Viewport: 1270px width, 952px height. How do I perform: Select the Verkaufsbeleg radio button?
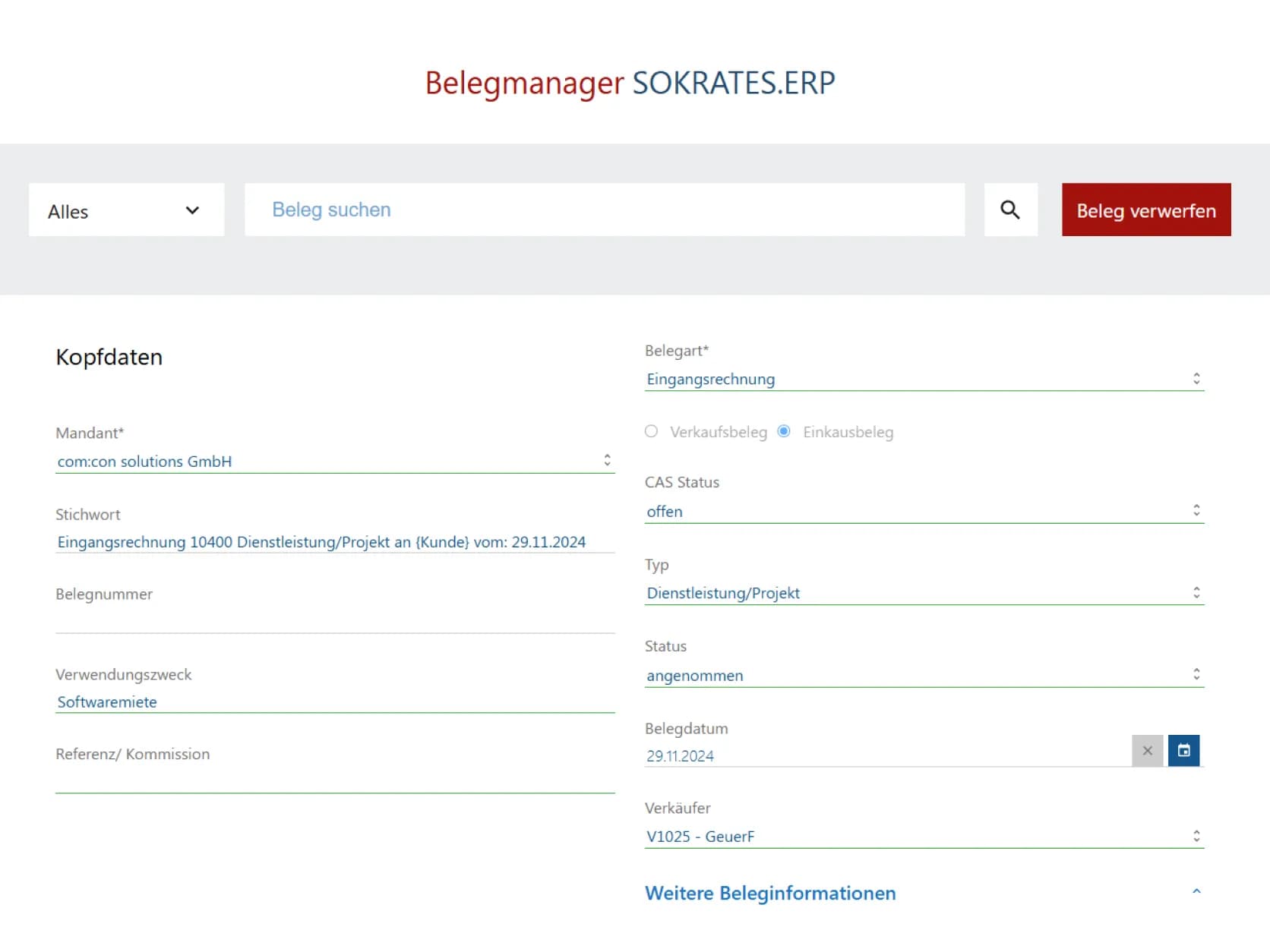[651, 431]
